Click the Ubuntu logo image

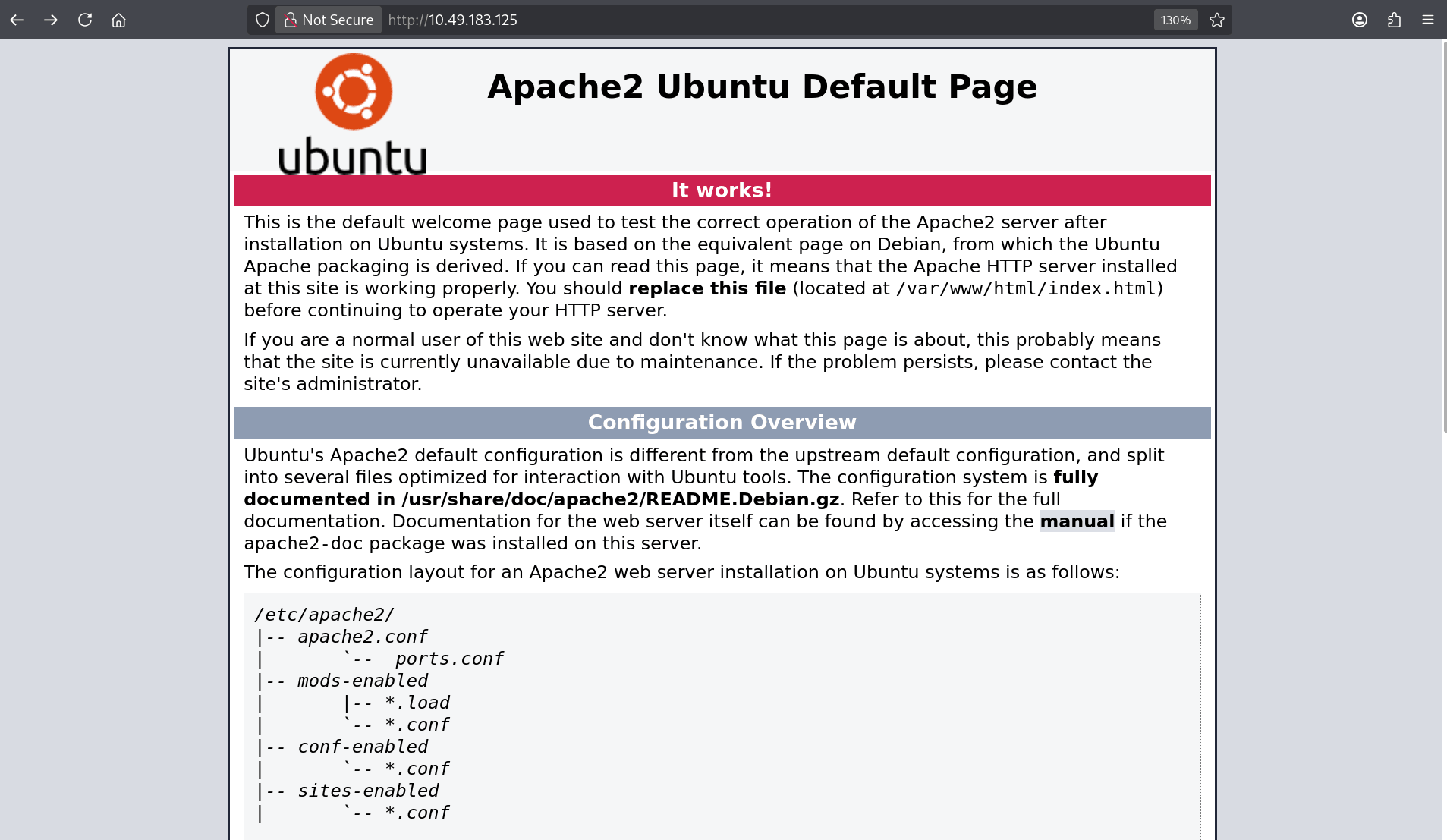click(353, 113)
